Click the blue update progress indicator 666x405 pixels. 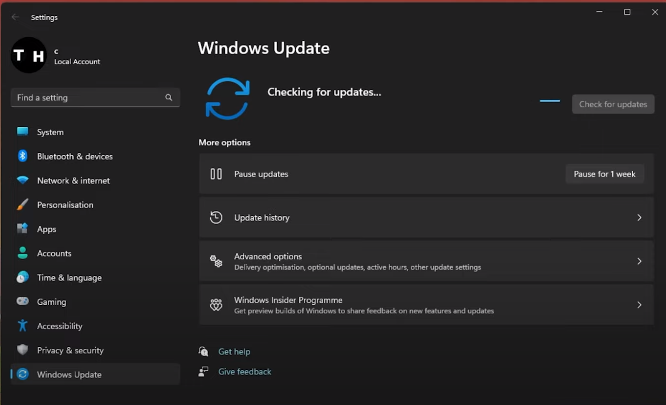click(550, 101)
